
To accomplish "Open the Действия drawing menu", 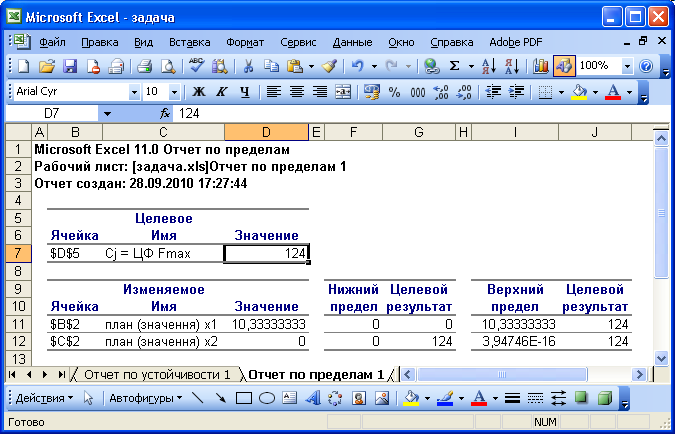I will pyautogui.click(x=44, y=398).
